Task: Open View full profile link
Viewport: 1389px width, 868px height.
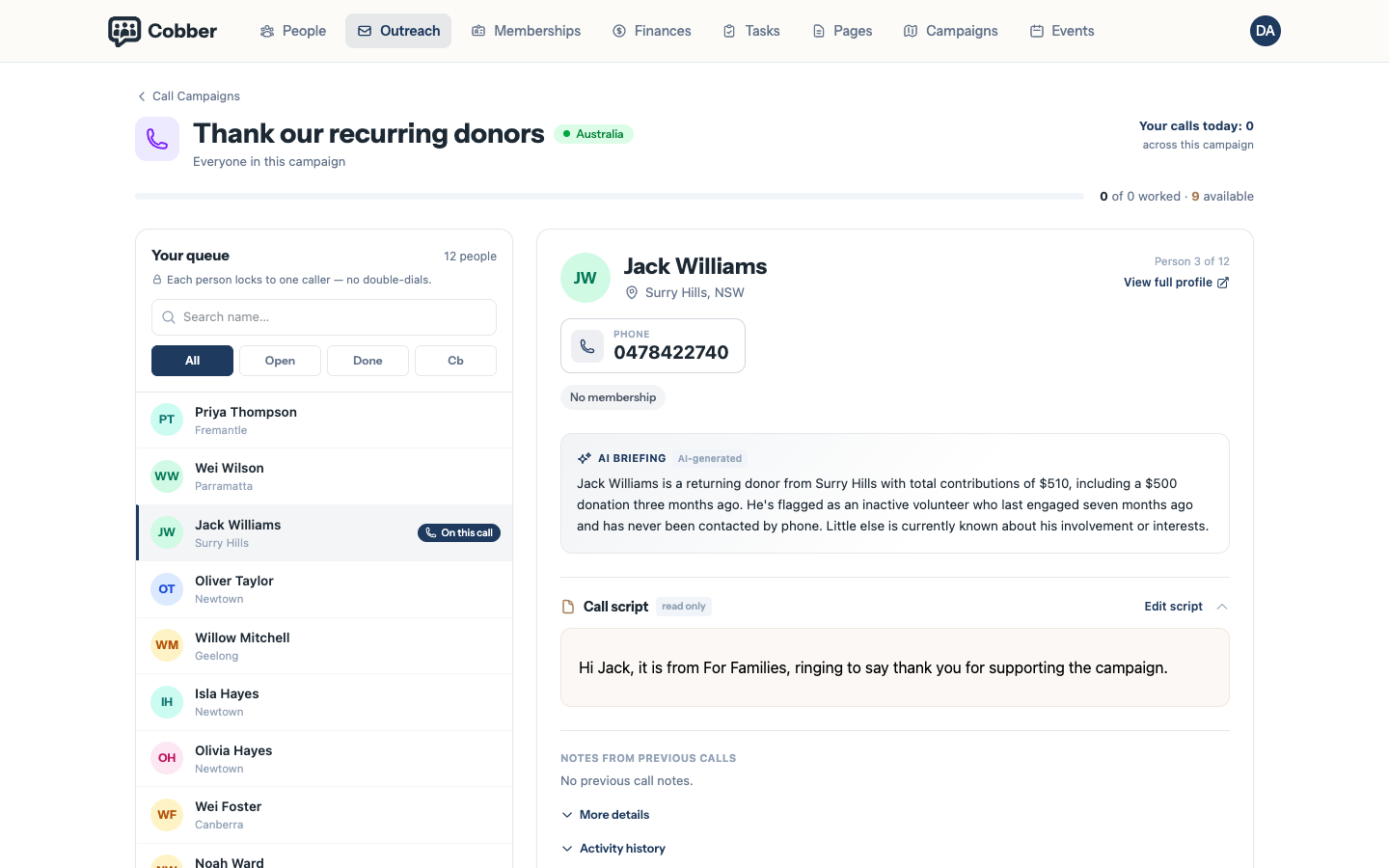Action: [1176, 283]
